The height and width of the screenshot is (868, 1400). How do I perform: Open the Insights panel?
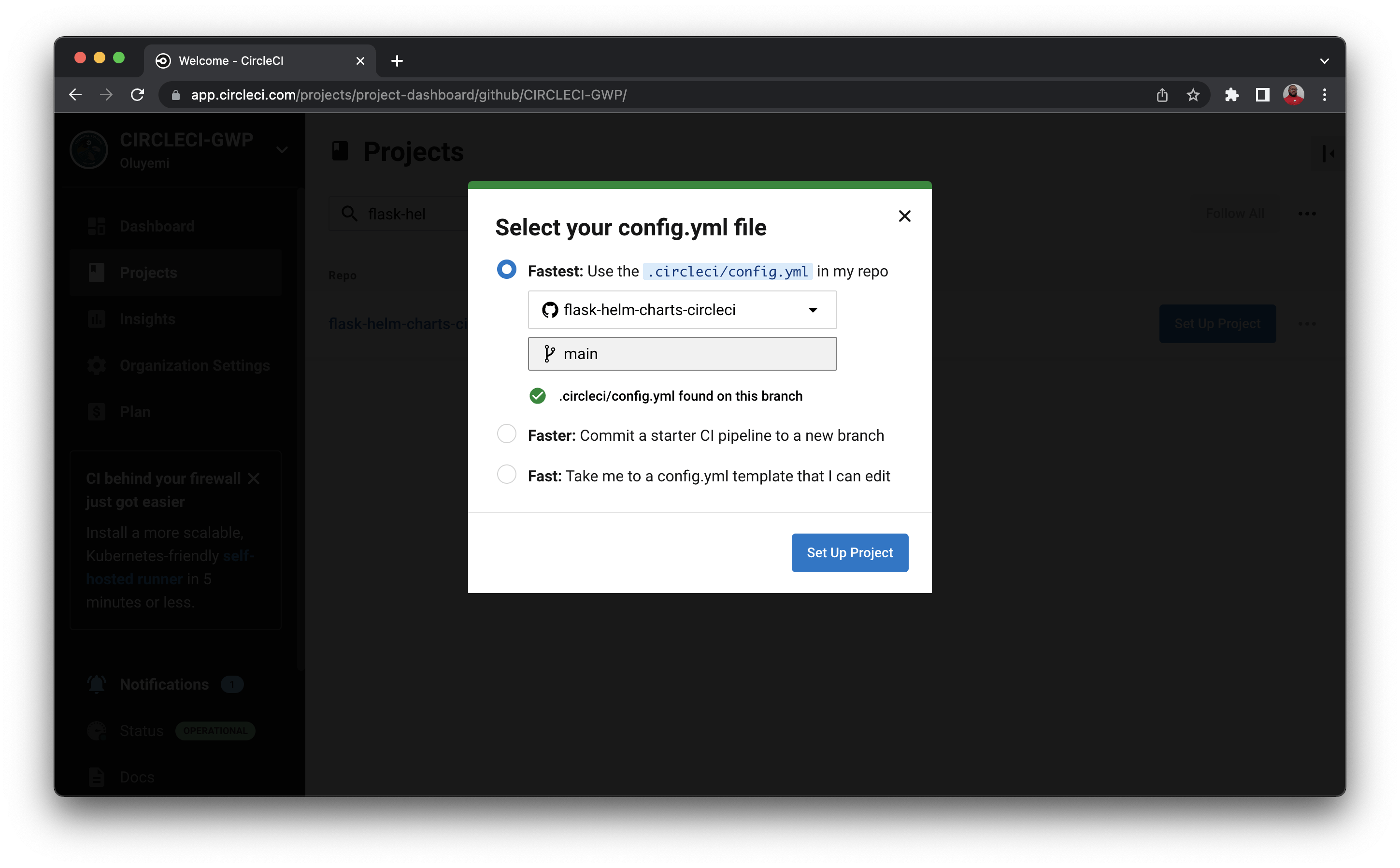coord(147,318)
